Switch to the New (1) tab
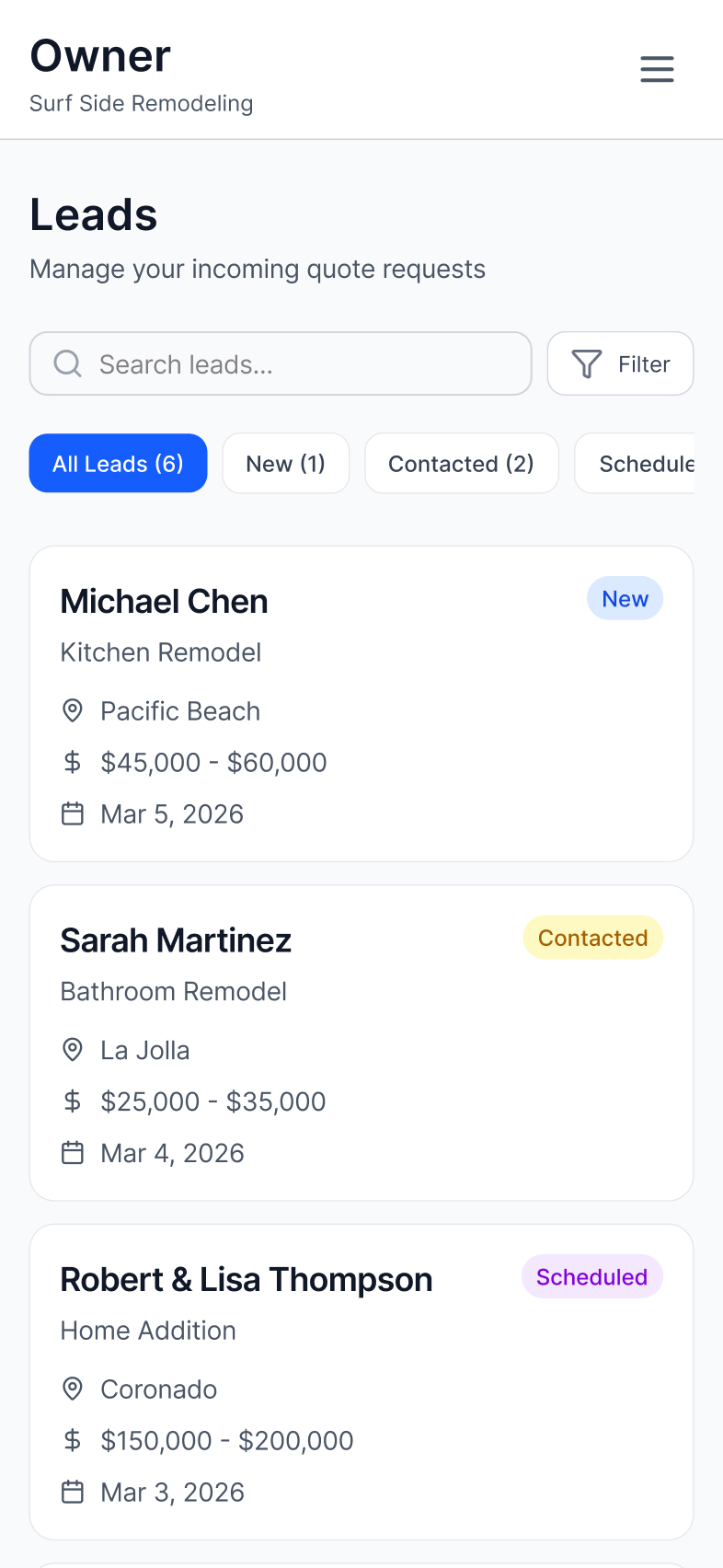This screenshot has width=723, height=1568. pyautogui.click(x=286, y=463)
